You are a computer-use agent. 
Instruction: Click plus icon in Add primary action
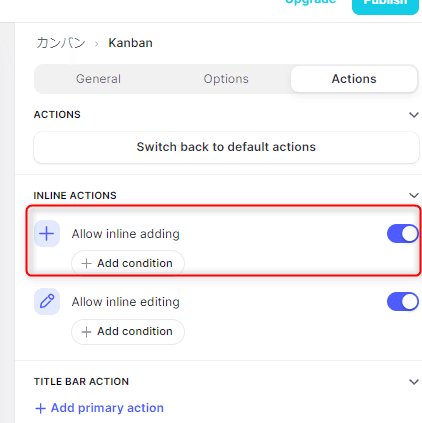(40, 408)
